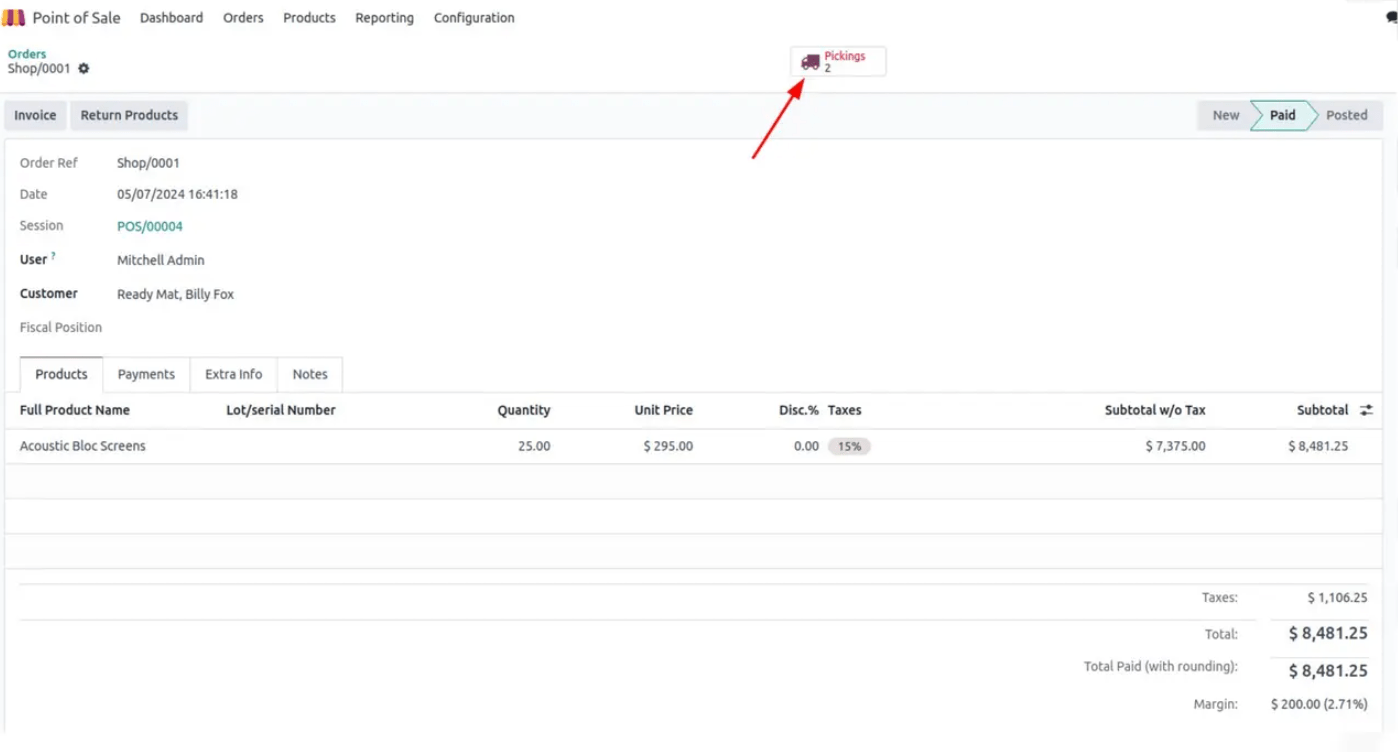Click the Shop/0001 breadcrumb title

pyautogui.click(x=39, y=69)
